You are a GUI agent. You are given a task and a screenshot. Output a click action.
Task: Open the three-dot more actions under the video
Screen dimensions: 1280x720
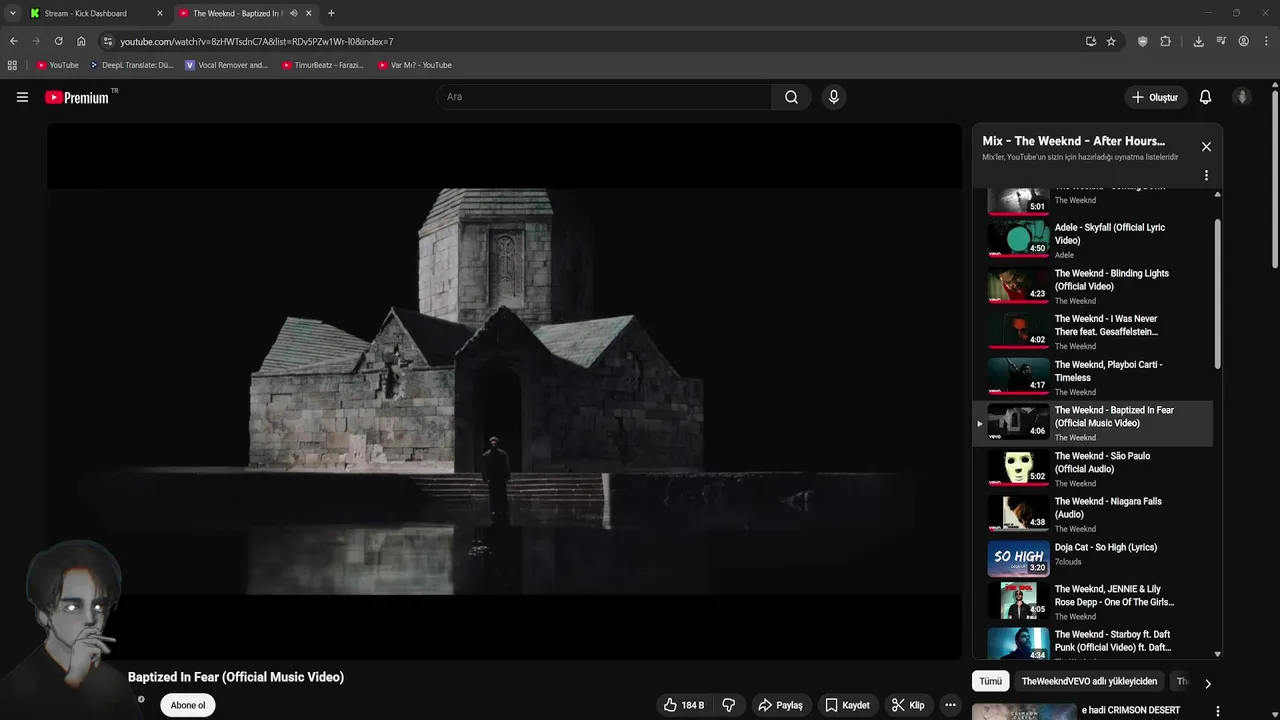click(x=950, y=705)
